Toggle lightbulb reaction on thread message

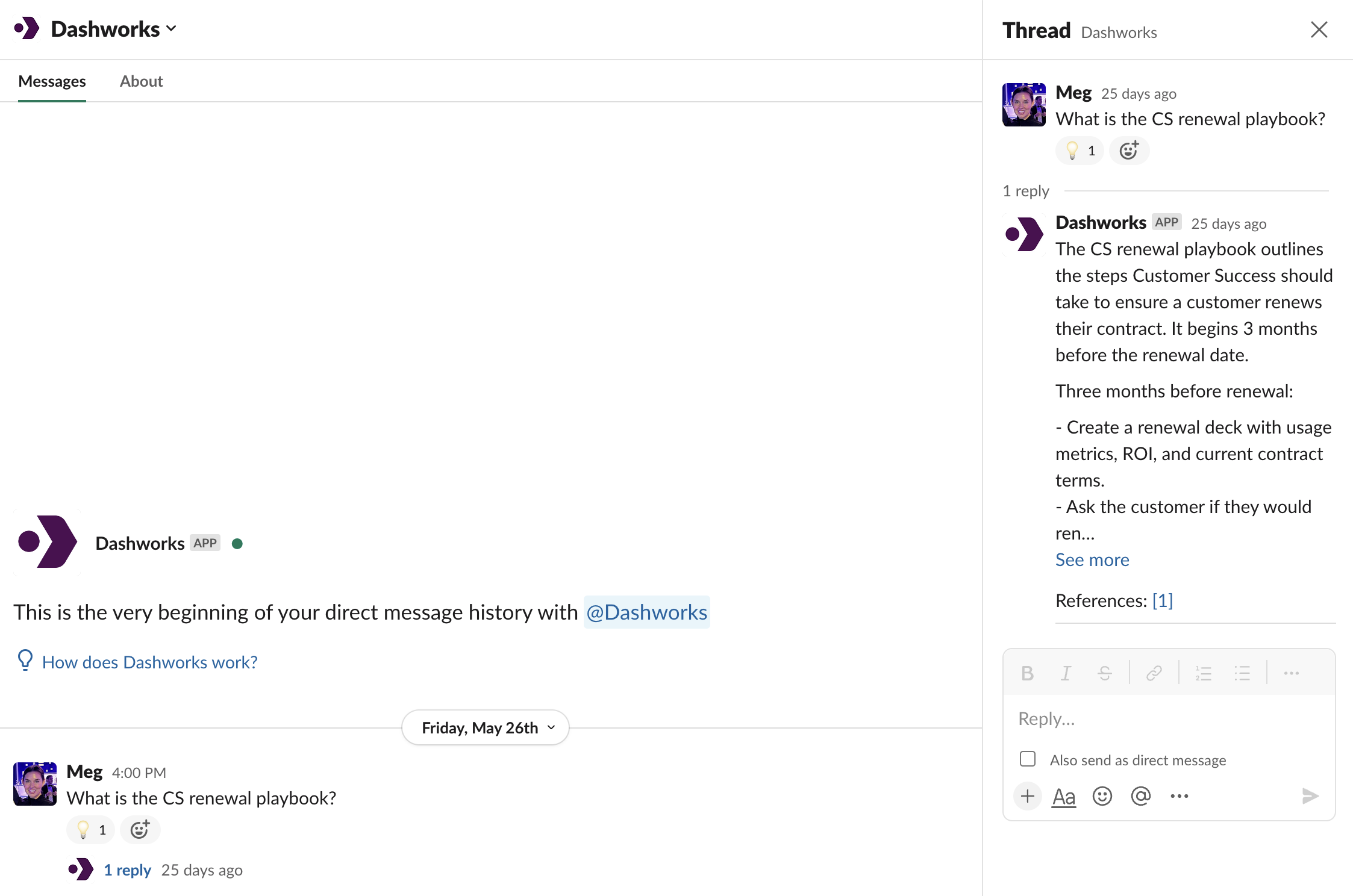pos(1080,151)
